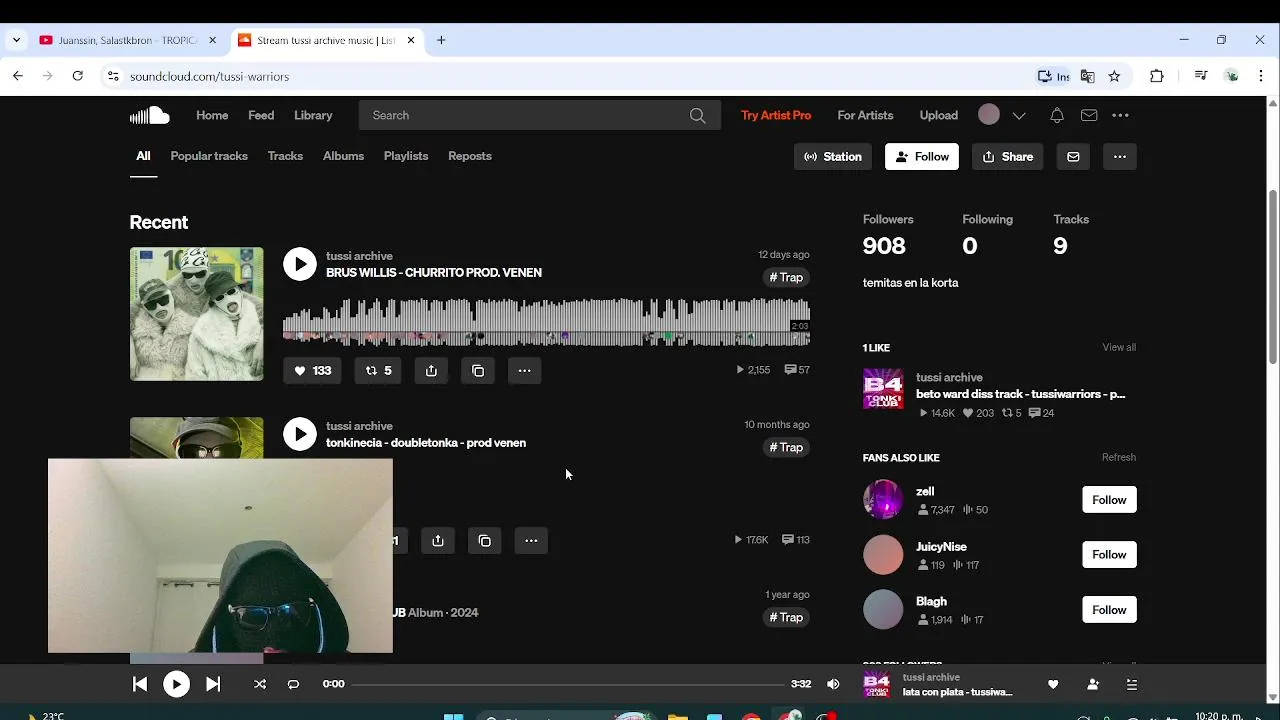Message the artist via envelope button
This screenshot has width=1280, height=720.
tap(1073, 157)
